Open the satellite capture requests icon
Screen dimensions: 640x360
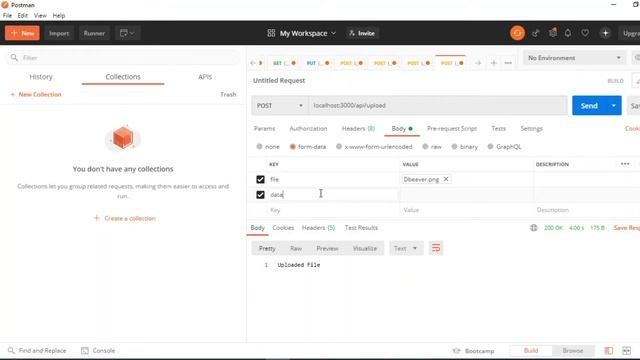[x=536, y=33]
